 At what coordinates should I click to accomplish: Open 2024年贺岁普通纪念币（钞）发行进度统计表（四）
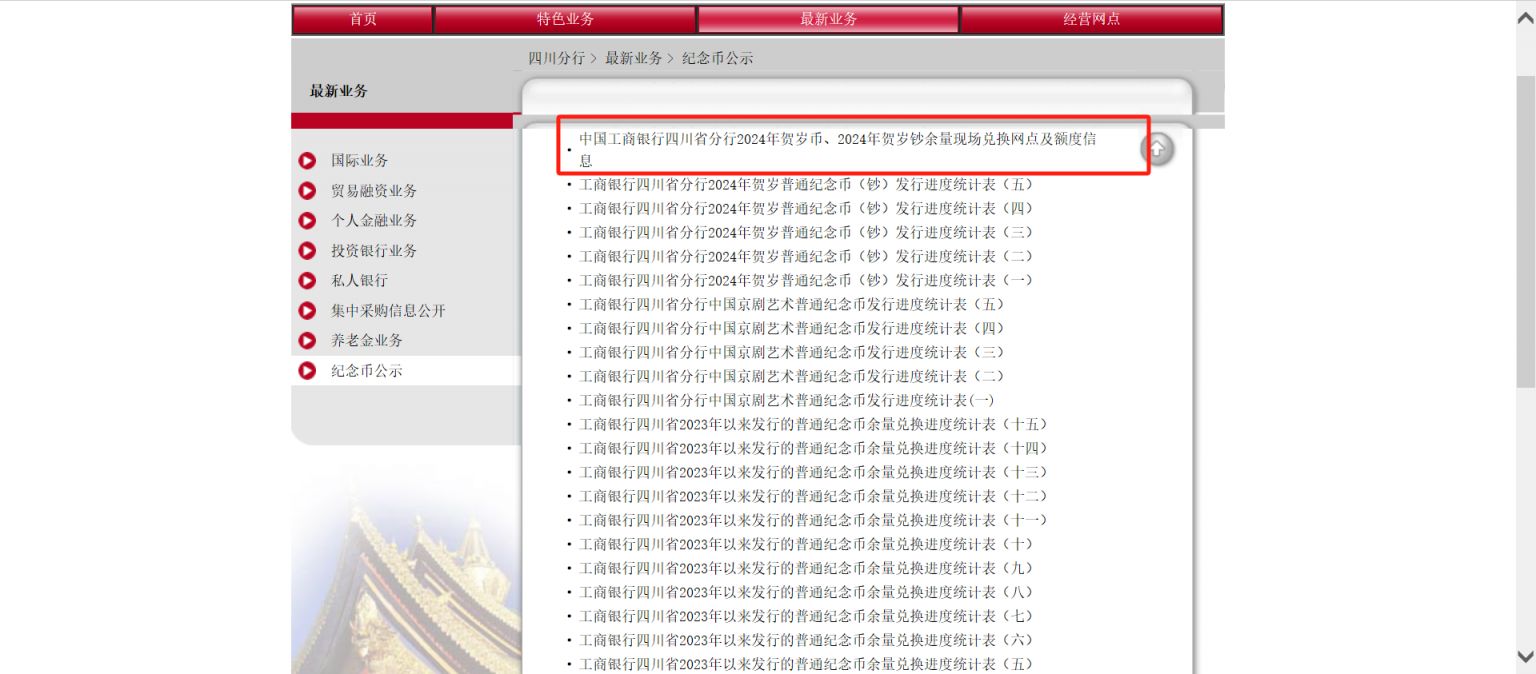click(x=807, y=208)
